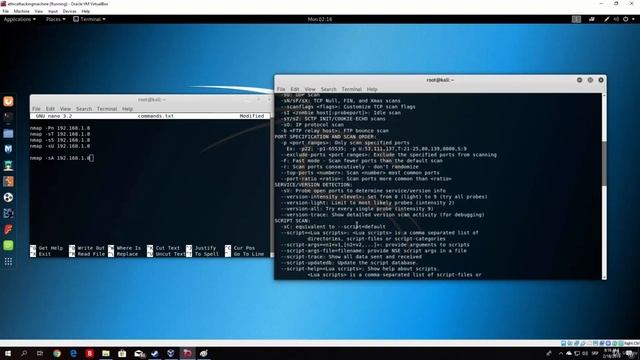Open Terminal menu in nano terminal window
640x360 pixels.
click(107, 109)
